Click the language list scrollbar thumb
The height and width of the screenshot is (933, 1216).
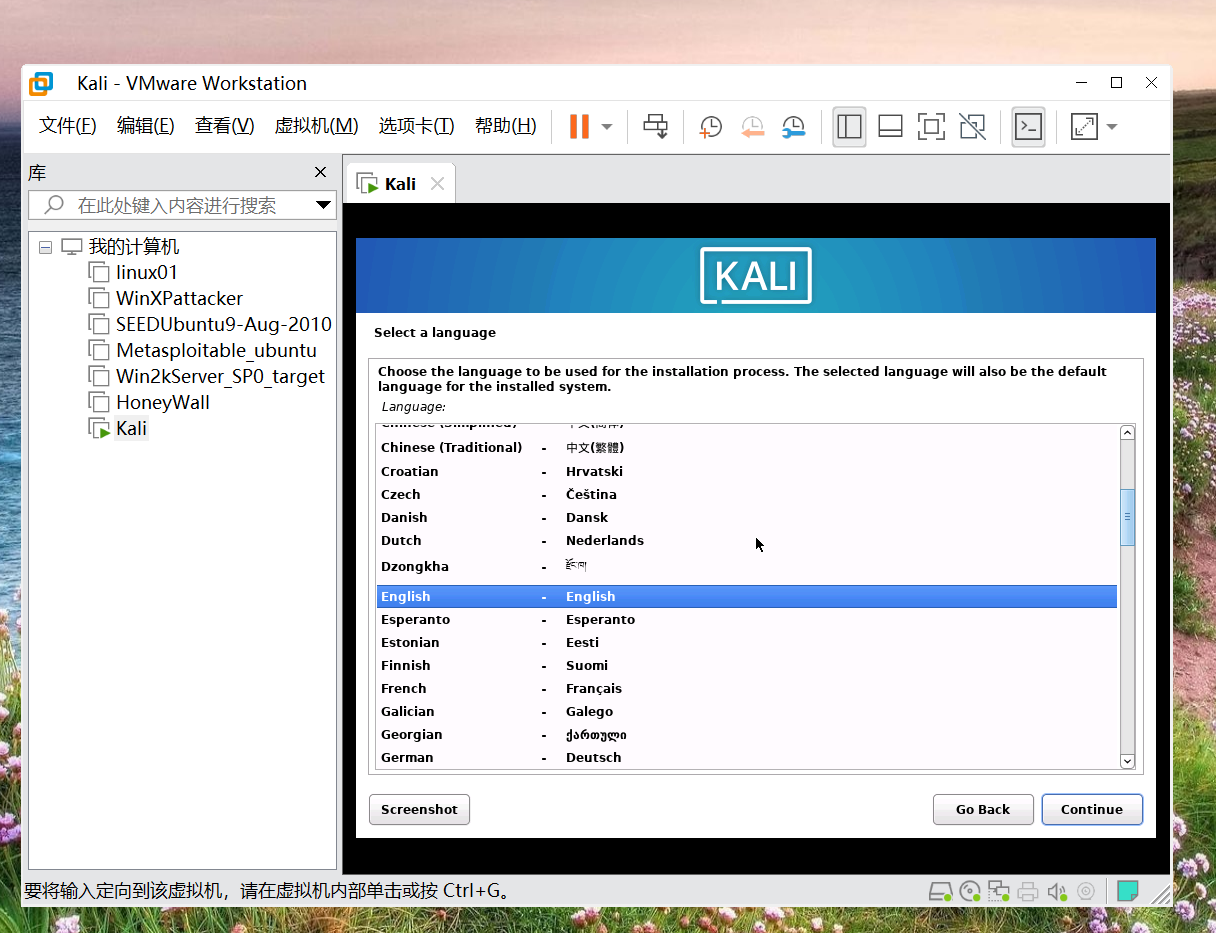coord(1127,517)
